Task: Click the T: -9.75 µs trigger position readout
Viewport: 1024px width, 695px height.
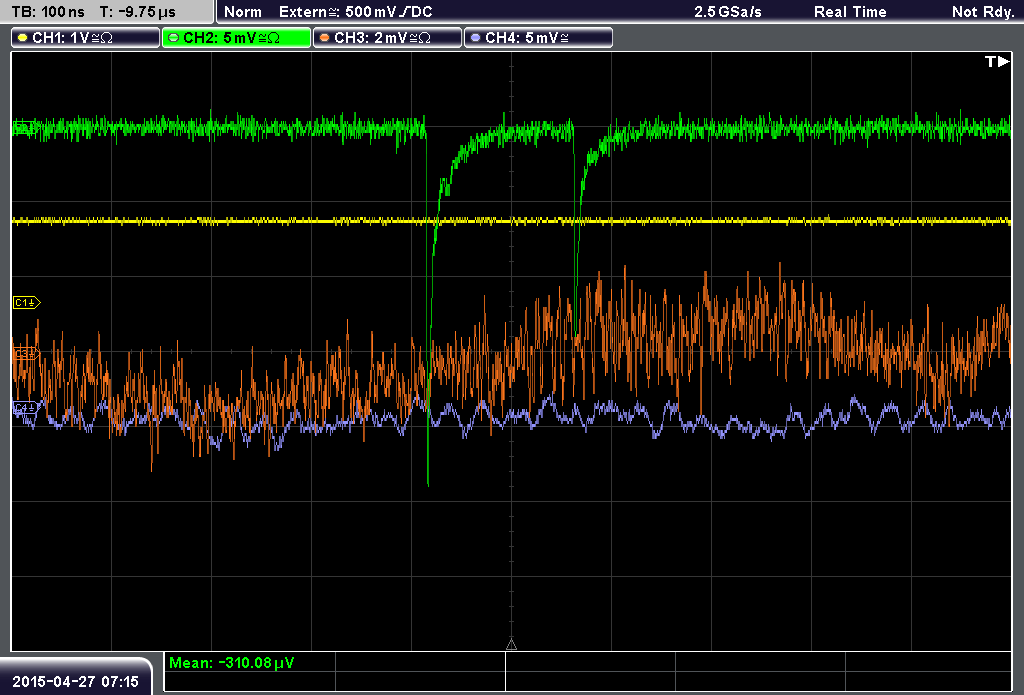Action: pyautogui.click(x=137, y=12)
